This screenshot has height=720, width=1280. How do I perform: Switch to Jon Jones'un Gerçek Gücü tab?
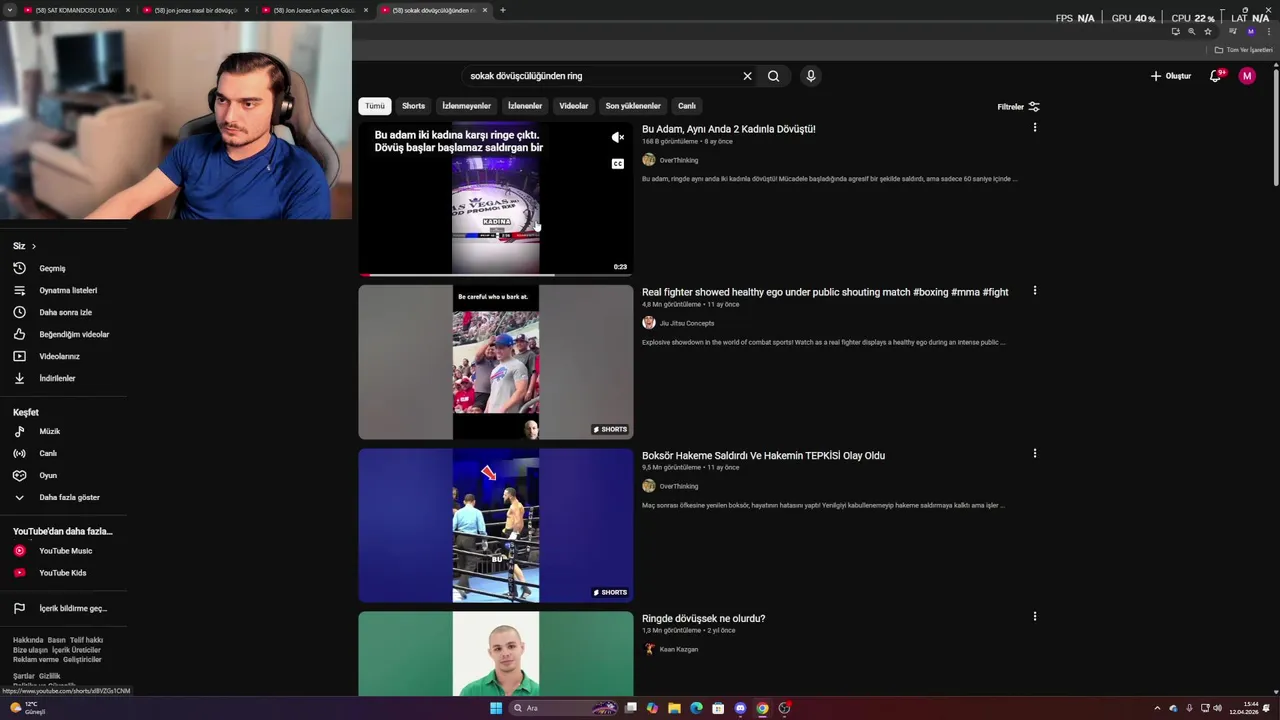tap(313, 10)
